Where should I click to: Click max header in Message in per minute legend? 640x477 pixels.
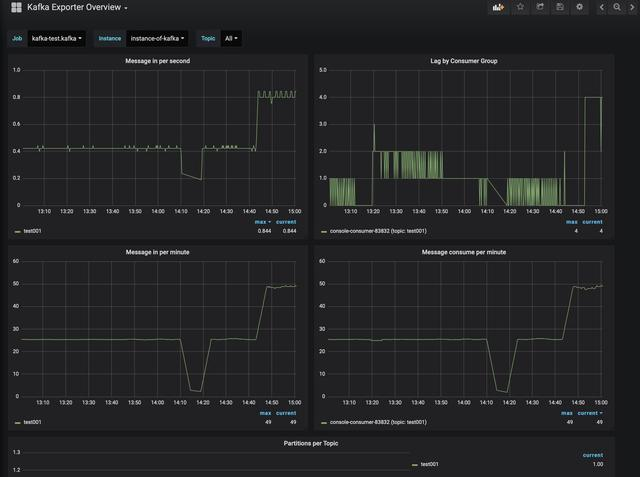click(x=265, y=413)
